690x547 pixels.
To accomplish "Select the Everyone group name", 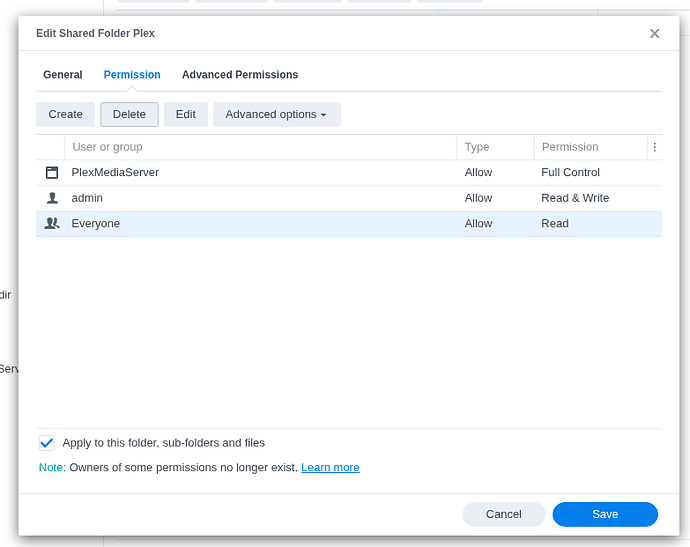I will [x=95, y=224].
